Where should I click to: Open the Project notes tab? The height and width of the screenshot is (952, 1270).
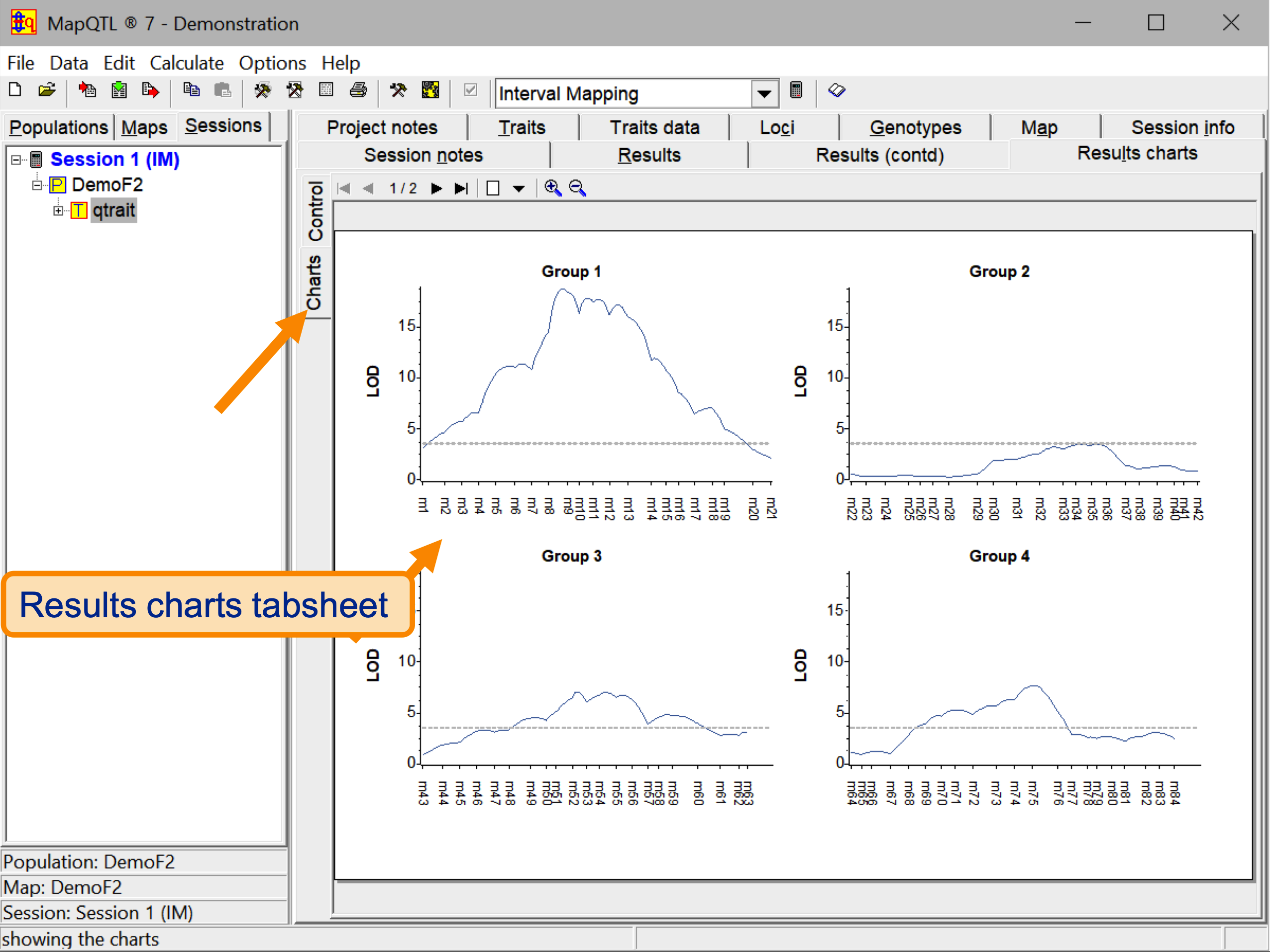click(x=382, y=127)
